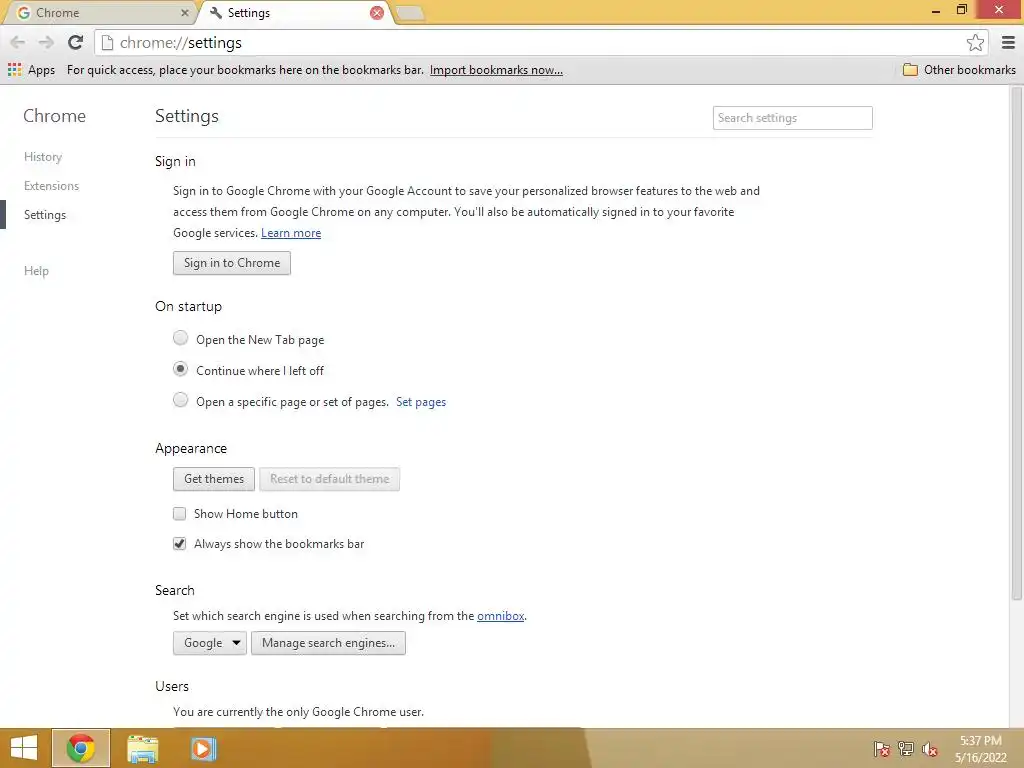This screenshot has height=768, width=1024.
Task: Open File Explorer from the taskbar
Action: tap(142, 749)
